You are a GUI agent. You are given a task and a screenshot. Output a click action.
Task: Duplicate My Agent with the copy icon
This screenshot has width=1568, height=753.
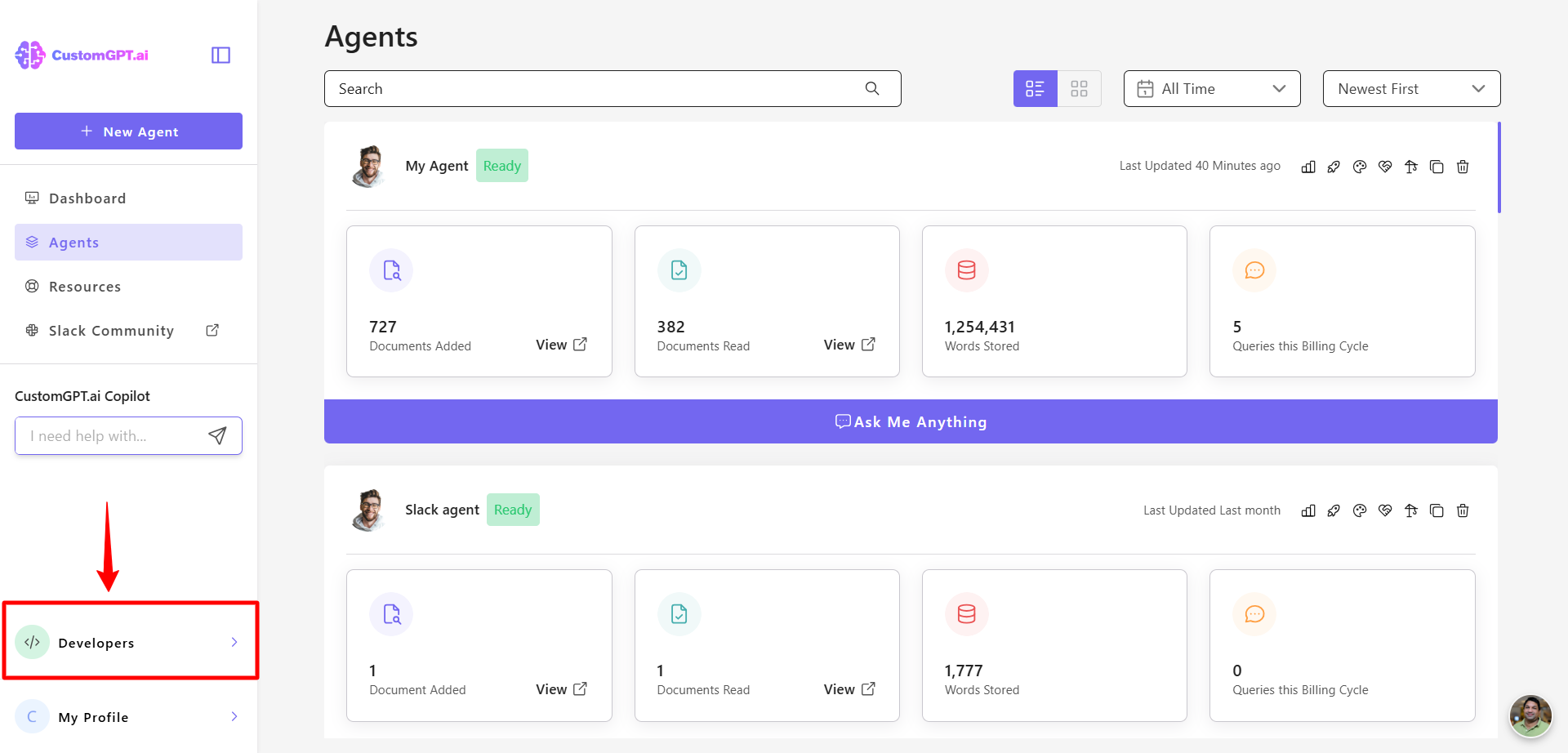[x=1437, y=167]
